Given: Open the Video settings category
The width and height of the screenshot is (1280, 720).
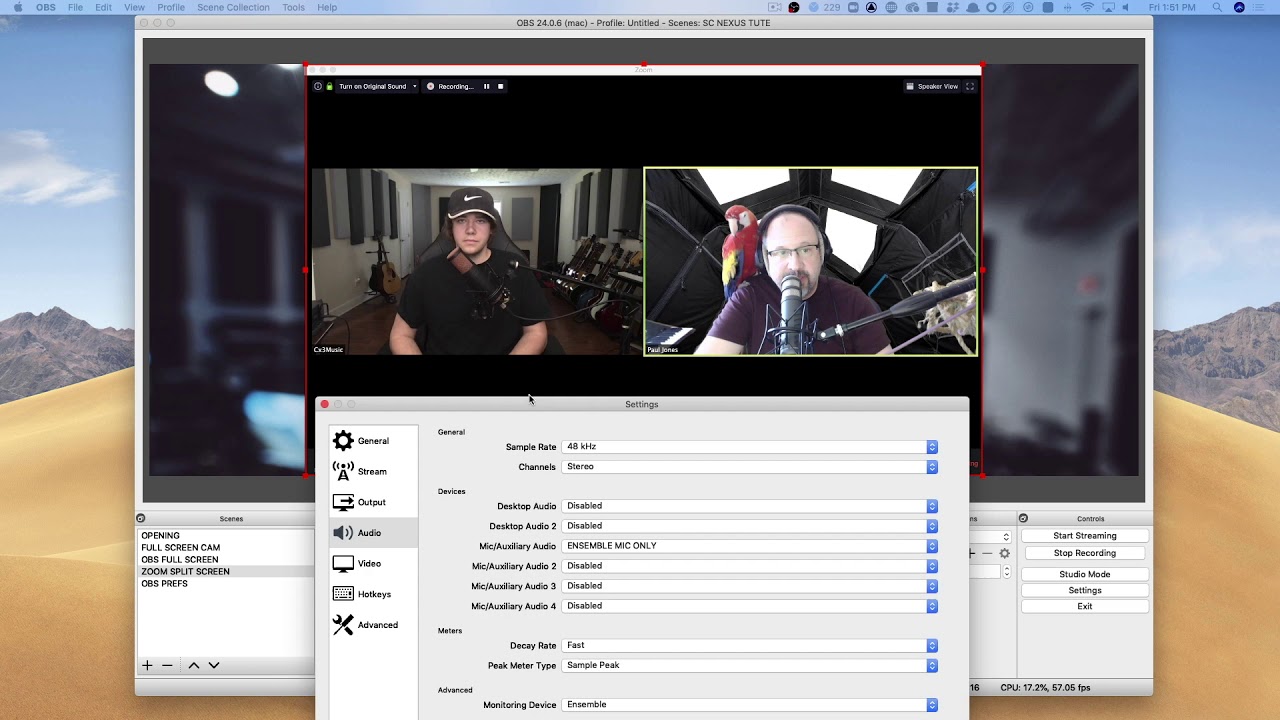Looking at the screenshot, I should point(373,564).
